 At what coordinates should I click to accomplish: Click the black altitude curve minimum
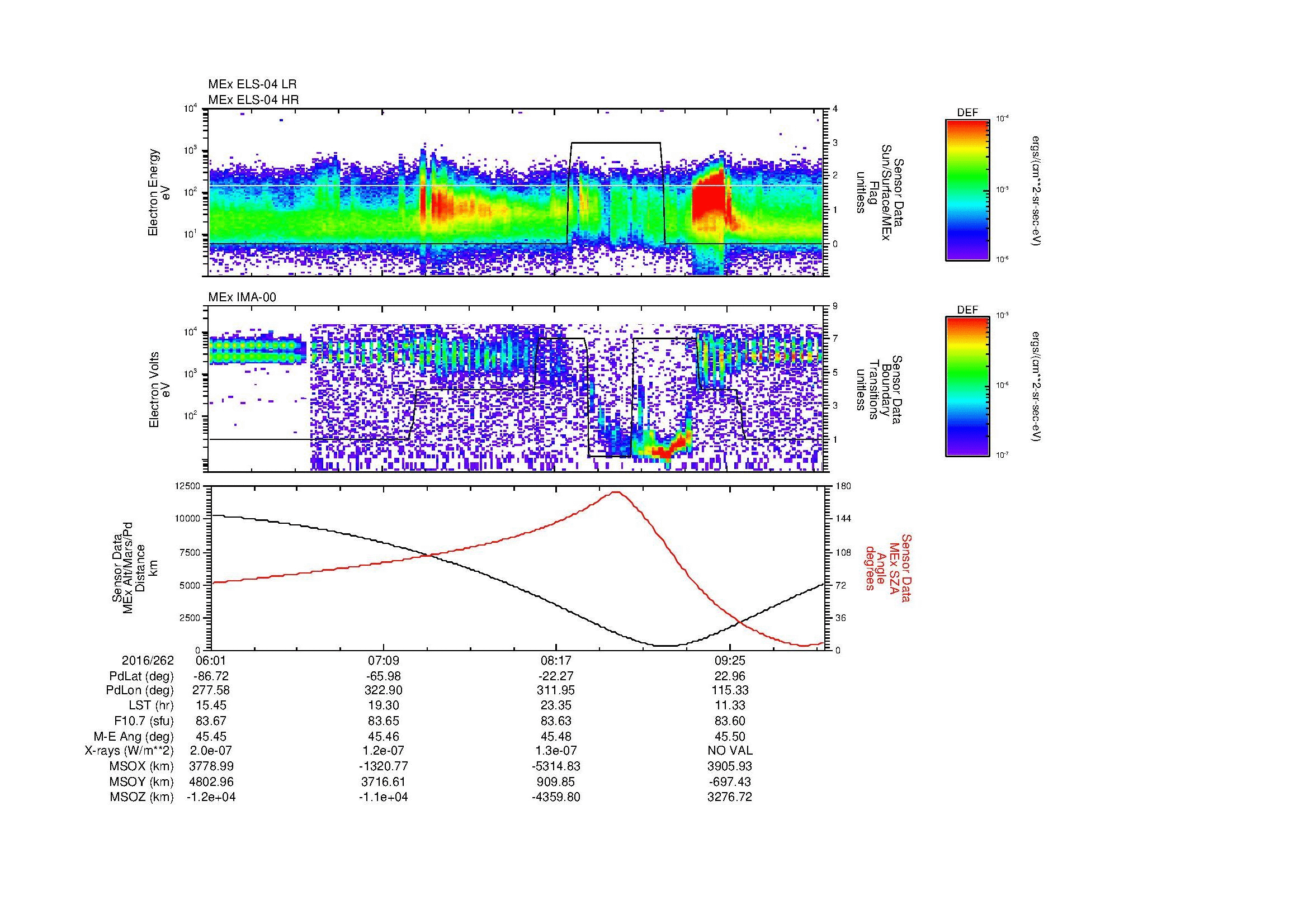click(665, 646)
